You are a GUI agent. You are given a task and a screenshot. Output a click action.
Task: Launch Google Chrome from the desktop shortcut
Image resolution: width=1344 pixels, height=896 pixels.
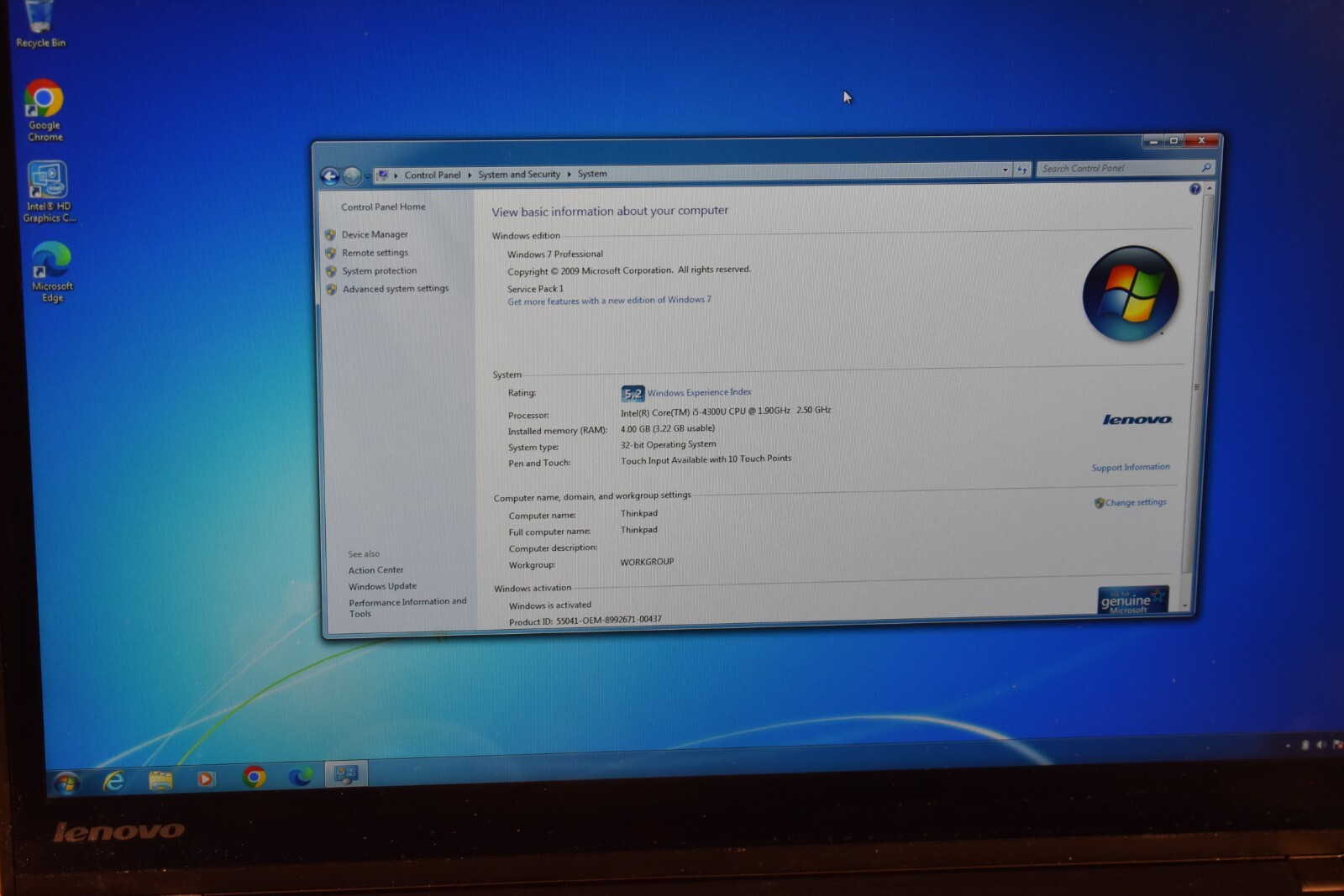coord(45,111)
